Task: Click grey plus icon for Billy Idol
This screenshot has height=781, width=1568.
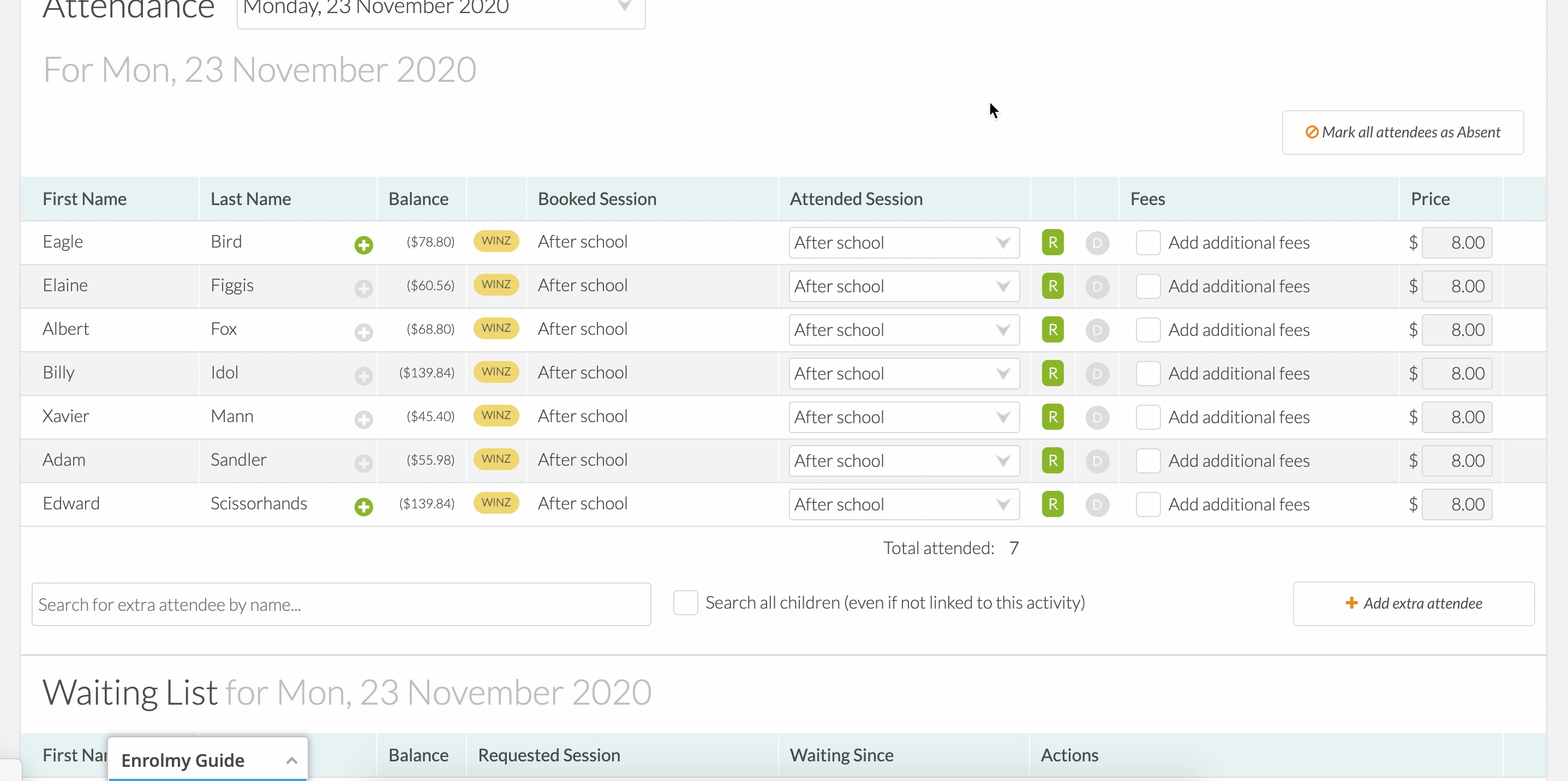Action: click(x=363, y=376)
